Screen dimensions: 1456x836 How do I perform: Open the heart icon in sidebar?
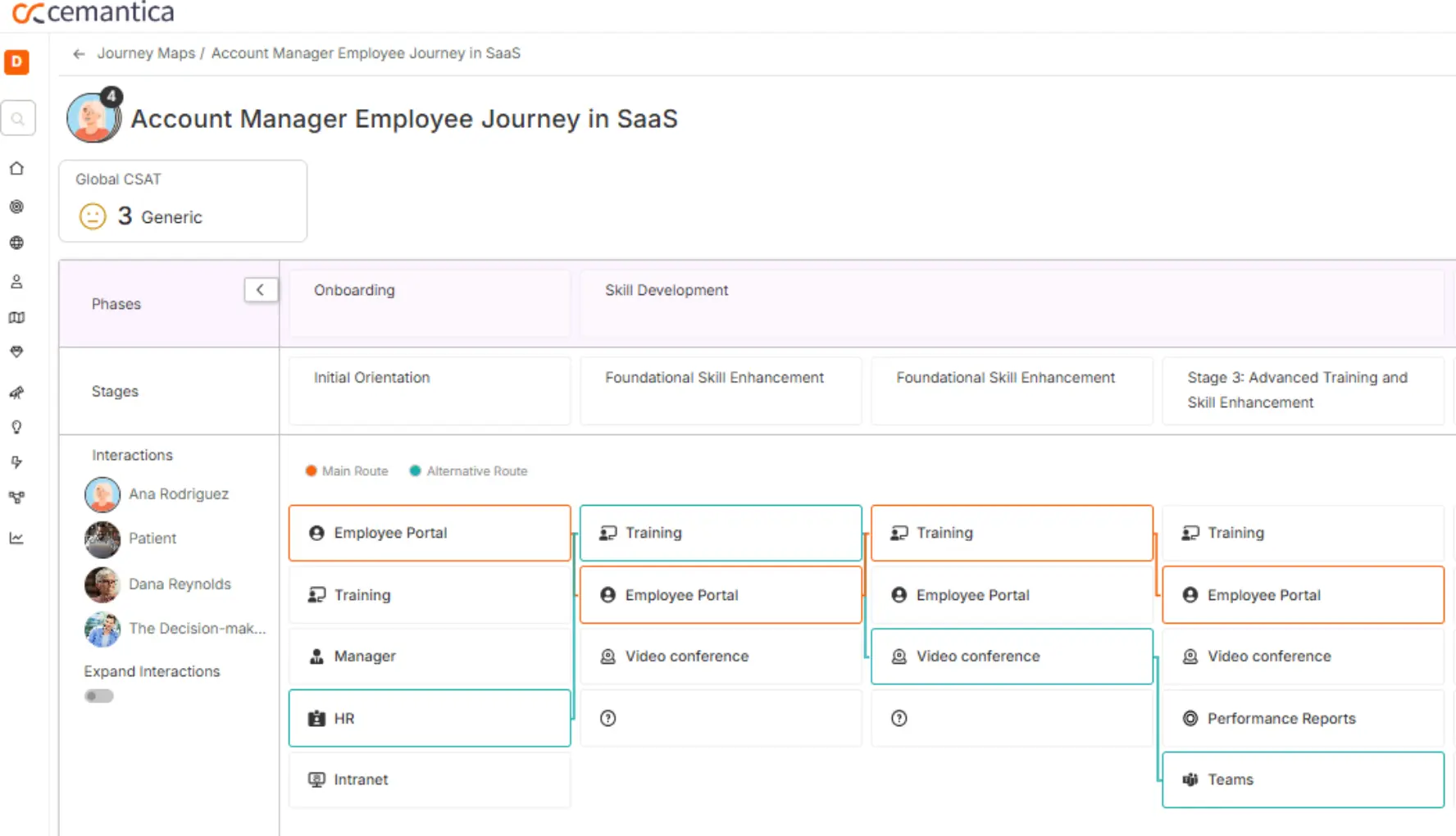click(x=16, y=352)
